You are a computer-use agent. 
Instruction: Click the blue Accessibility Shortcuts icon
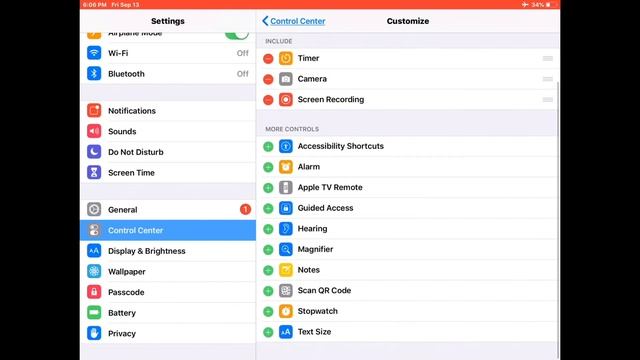[286, 146]
